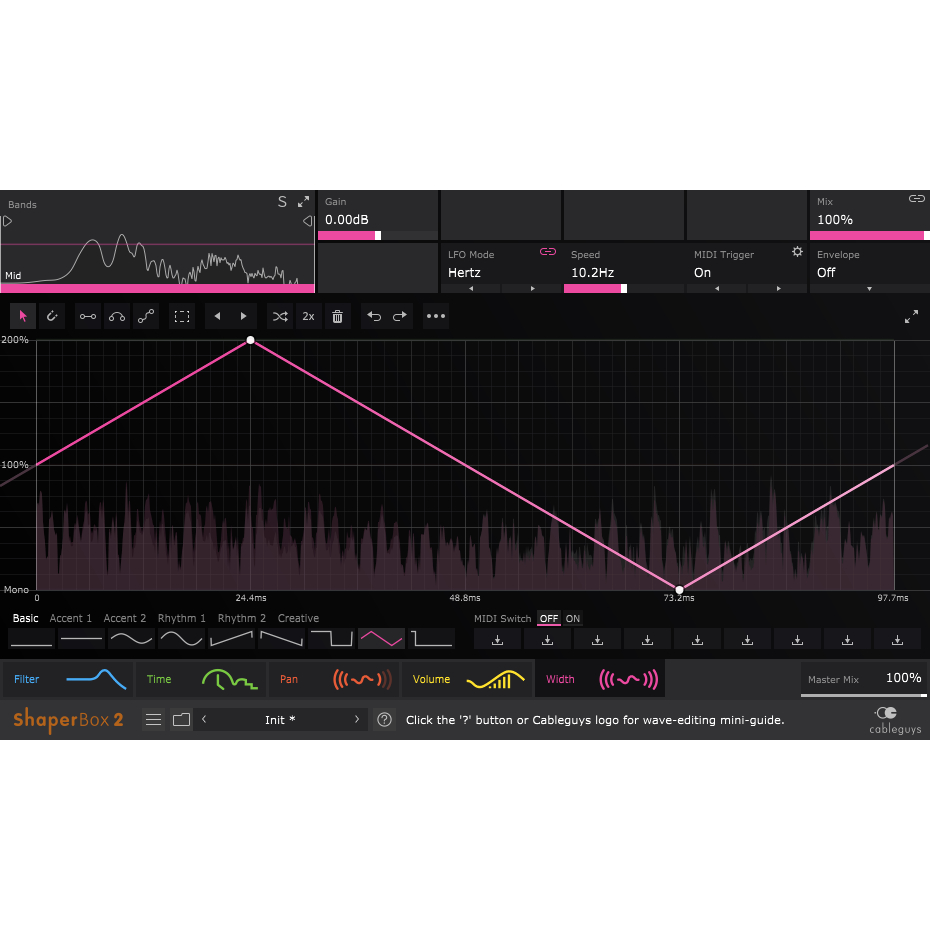Double the wave with the 2x button
This screenshot has height=930, width=930.
pos(308,316)
